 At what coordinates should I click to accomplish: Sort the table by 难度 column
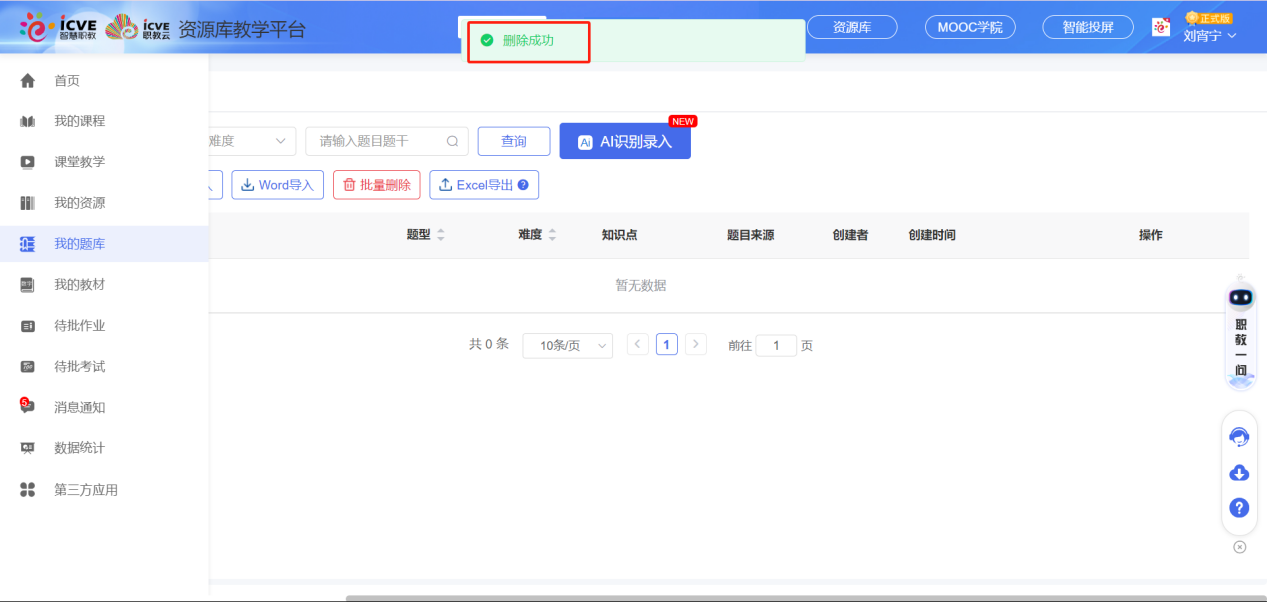552,235
